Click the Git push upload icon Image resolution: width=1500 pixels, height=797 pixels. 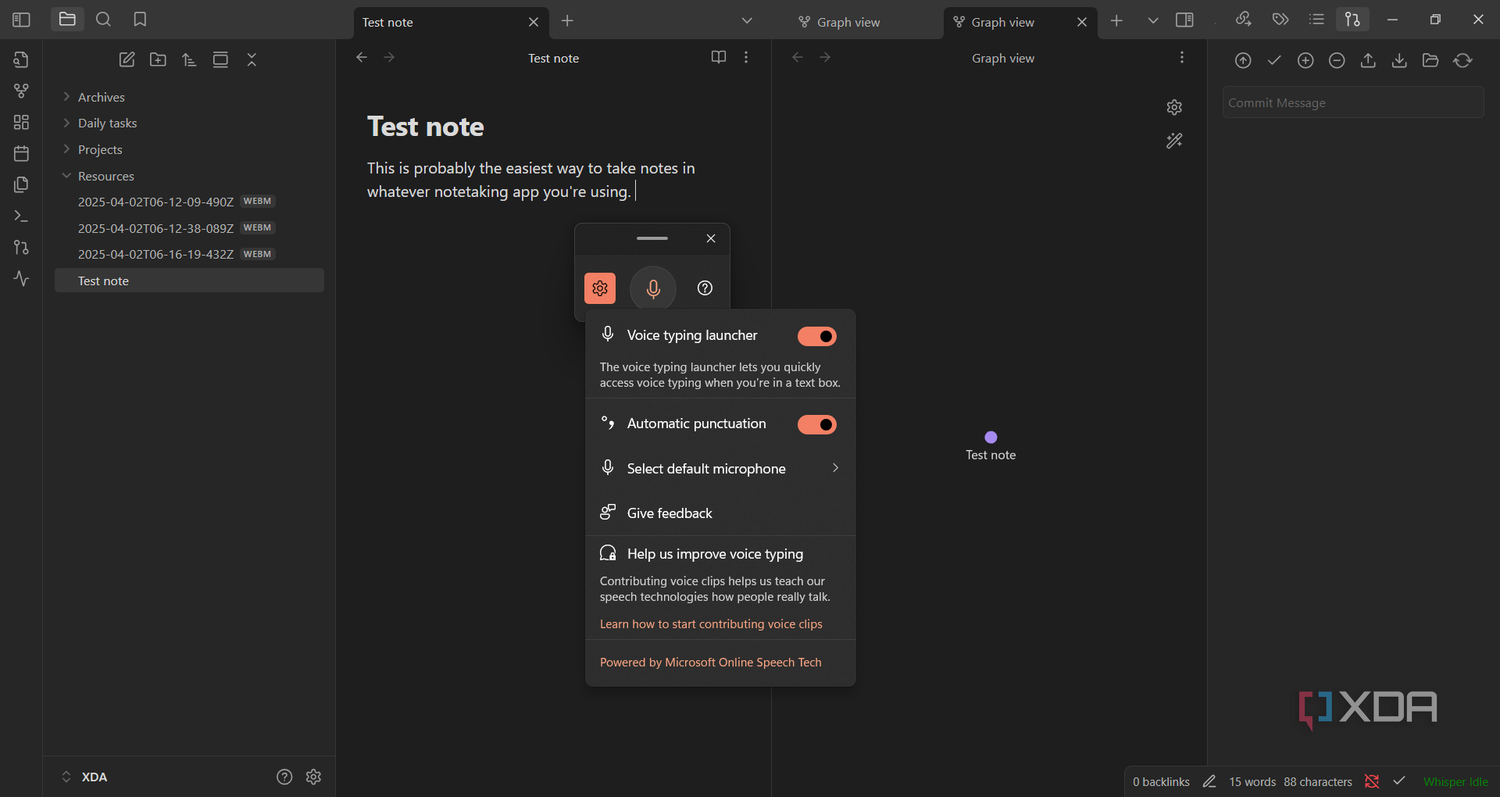pos(1368,60)
